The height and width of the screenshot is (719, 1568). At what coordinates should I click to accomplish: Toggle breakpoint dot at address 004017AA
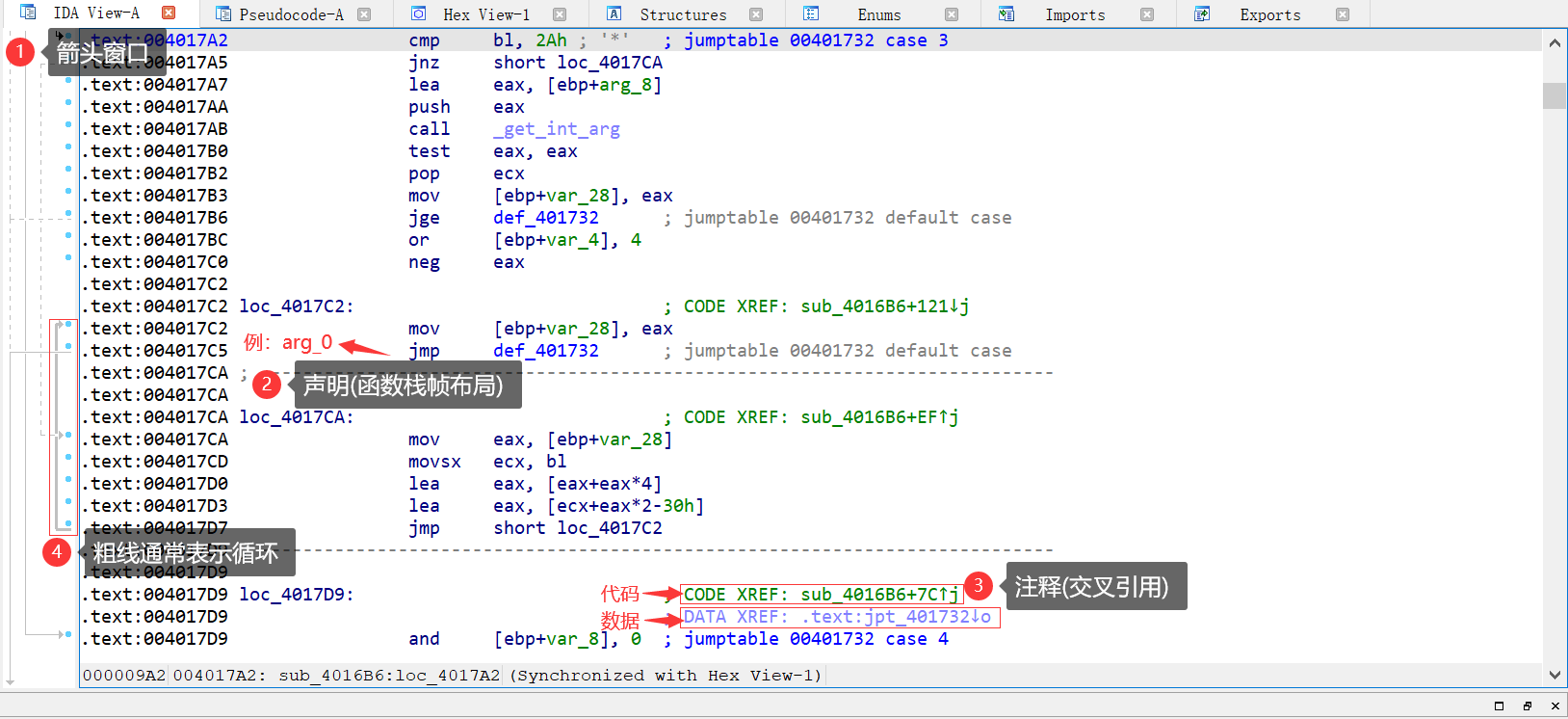pos(68,103)
